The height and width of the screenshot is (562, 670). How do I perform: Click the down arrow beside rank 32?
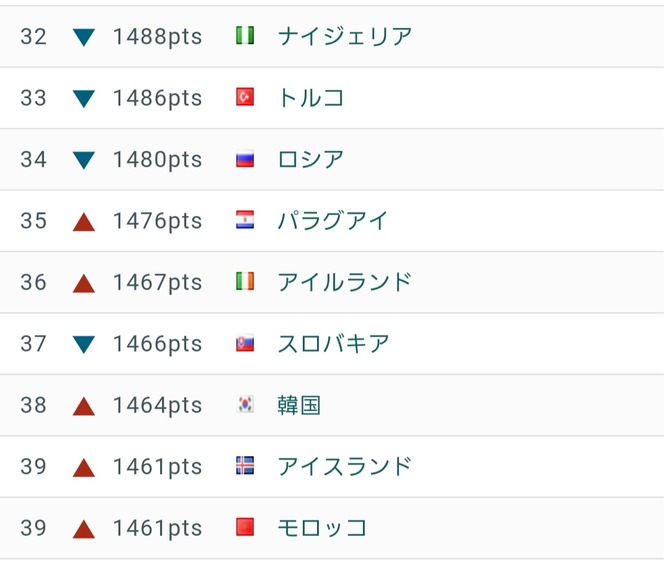click(84, 37)
